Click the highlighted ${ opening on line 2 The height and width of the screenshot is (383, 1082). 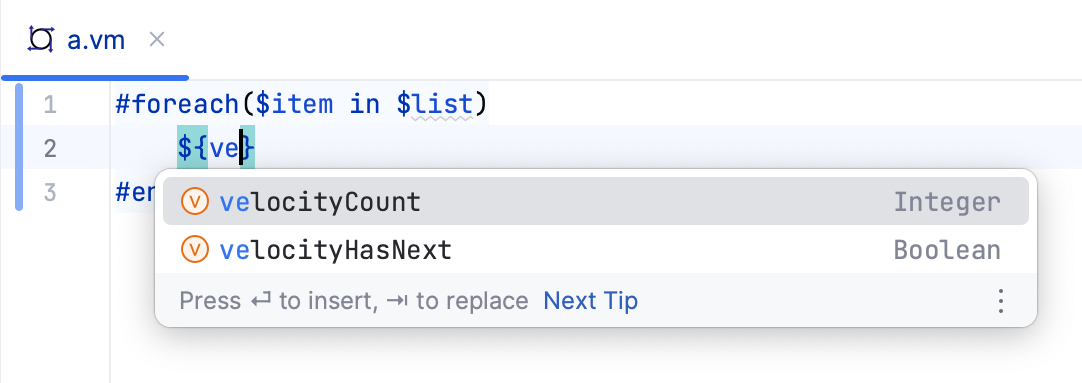[193, 148]
